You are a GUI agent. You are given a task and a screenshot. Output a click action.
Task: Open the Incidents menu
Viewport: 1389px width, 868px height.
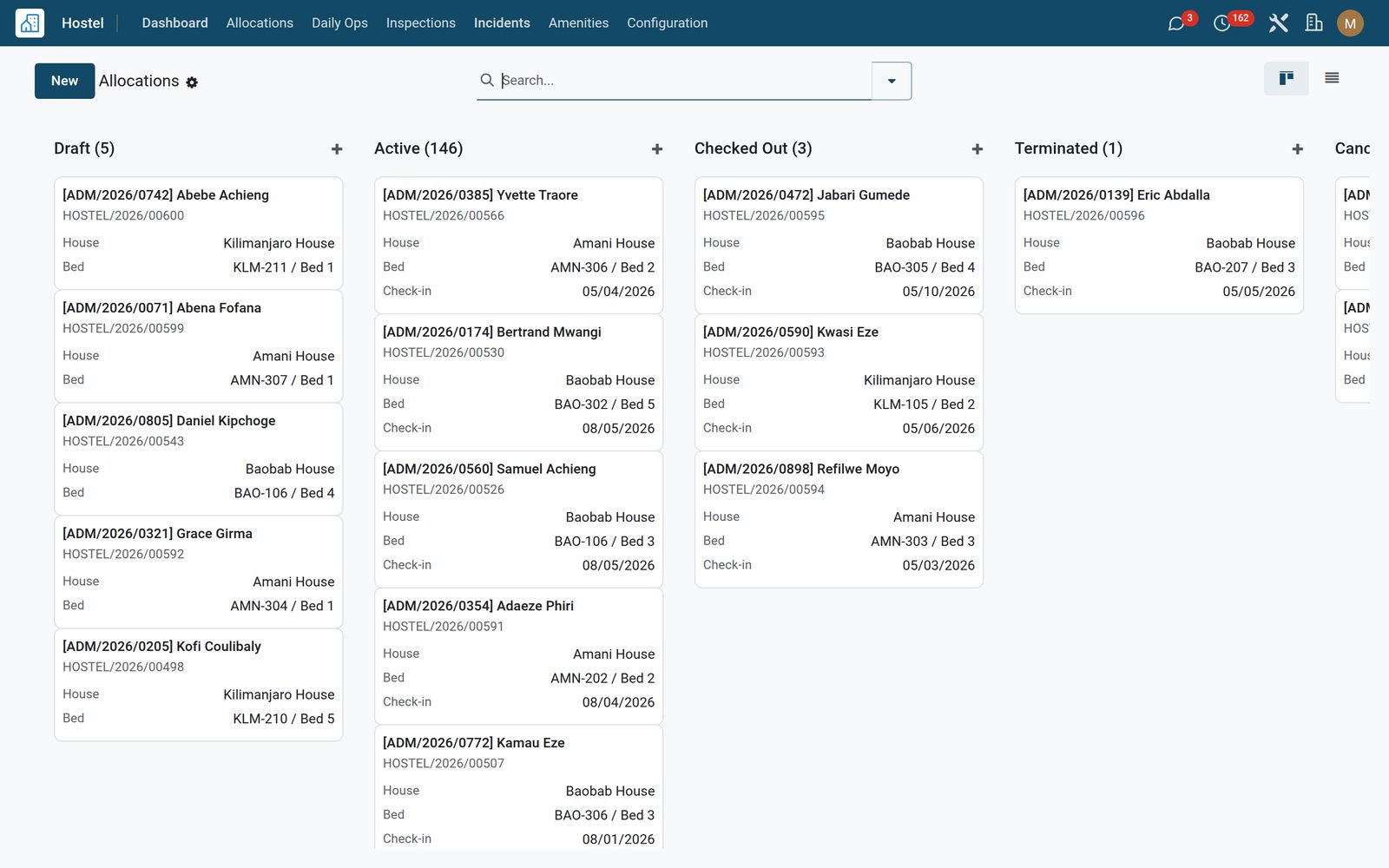[502, 23]
